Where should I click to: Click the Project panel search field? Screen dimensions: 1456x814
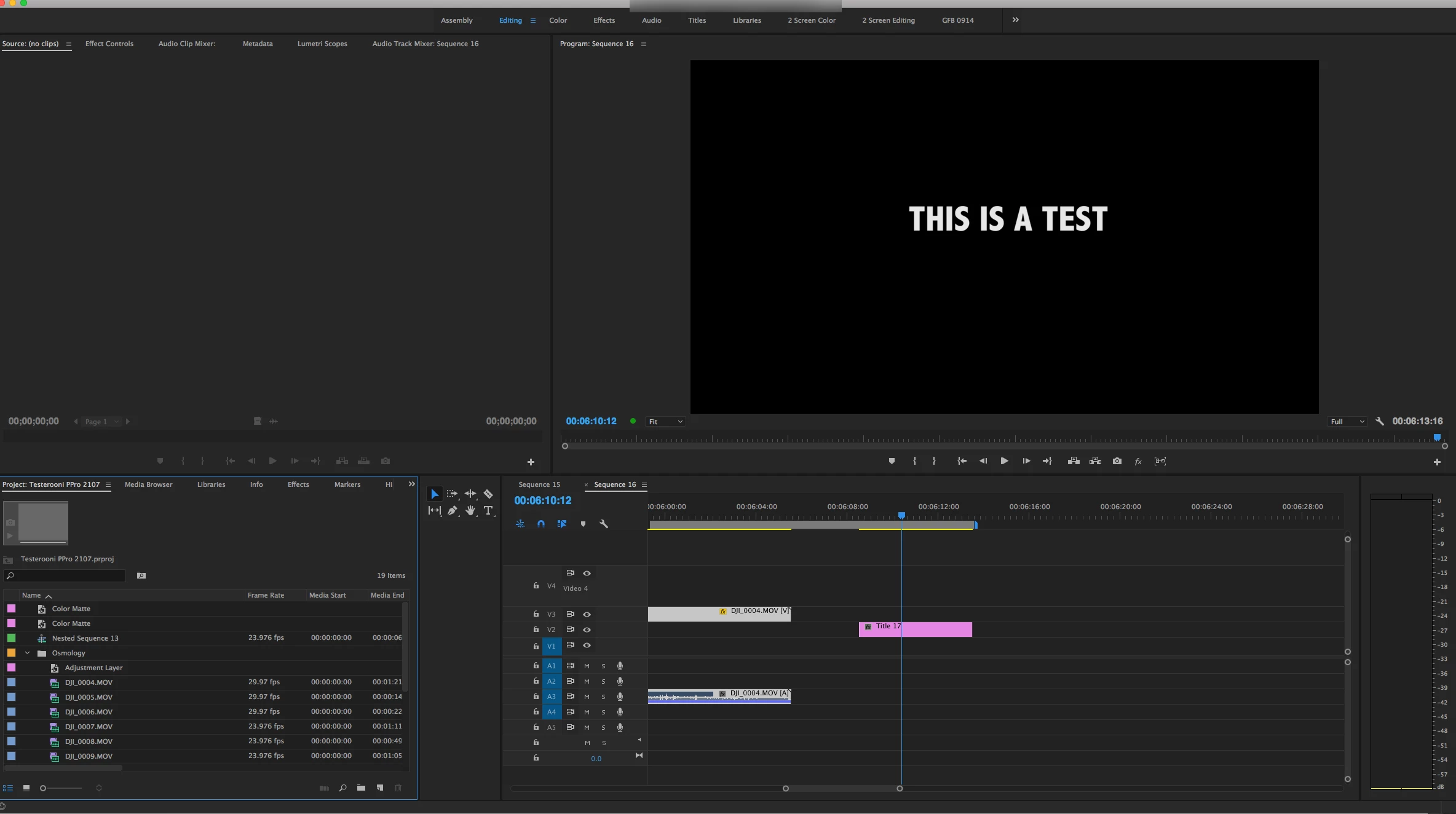[x=68, y=575]
